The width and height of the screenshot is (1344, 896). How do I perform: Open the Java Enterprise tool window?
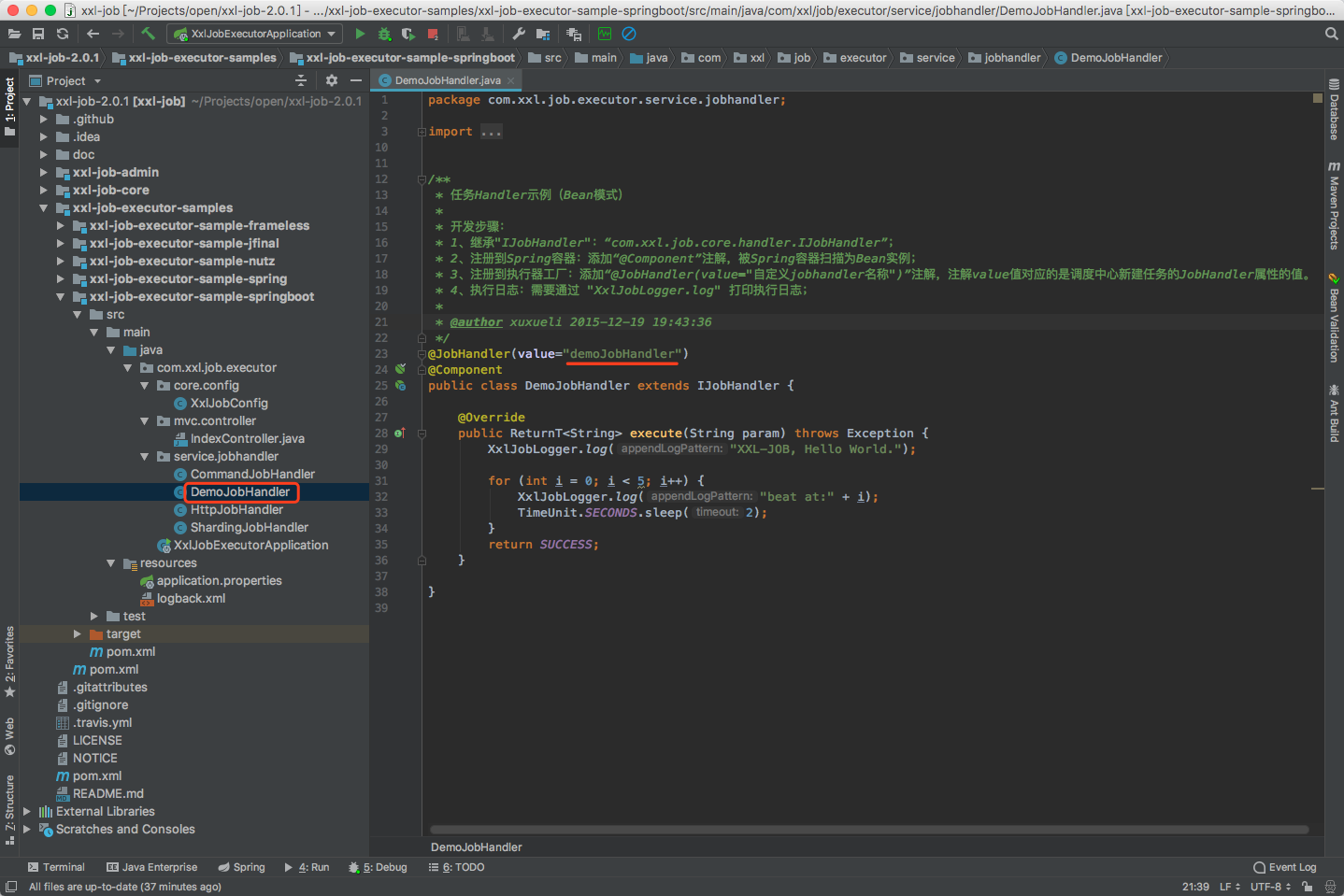tap(151, 867)
